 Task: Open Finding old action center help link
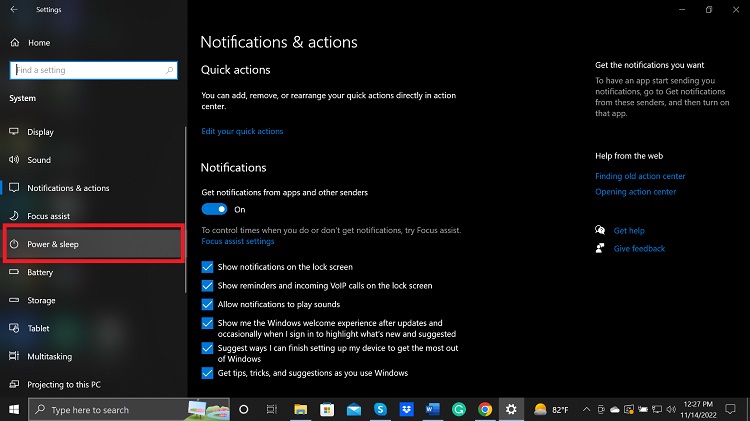point(640,176)
